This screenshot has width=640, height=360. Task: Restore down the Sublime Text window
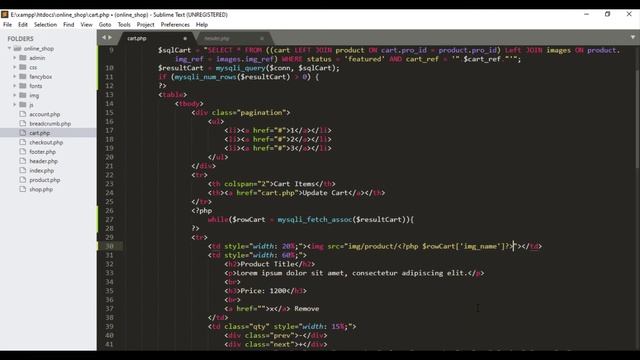(x=607, y=14)
